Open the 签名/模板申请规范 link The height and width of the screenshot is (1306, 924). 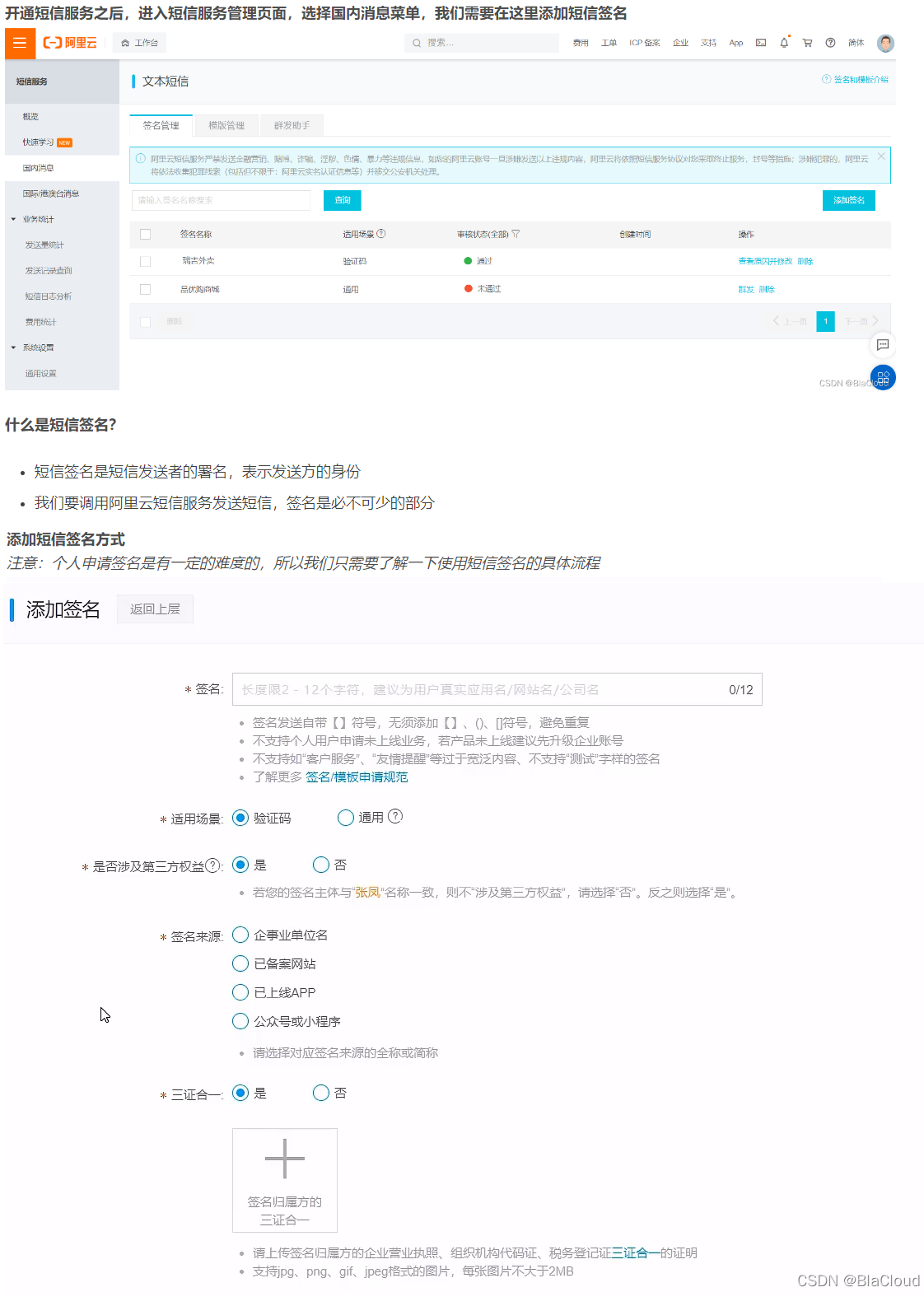coord(357,777)
